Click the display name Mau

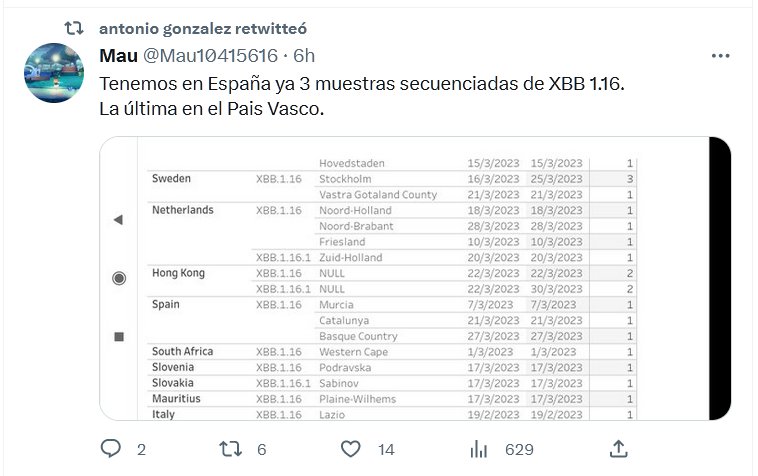pyautogui.click(x=119, y=54)
